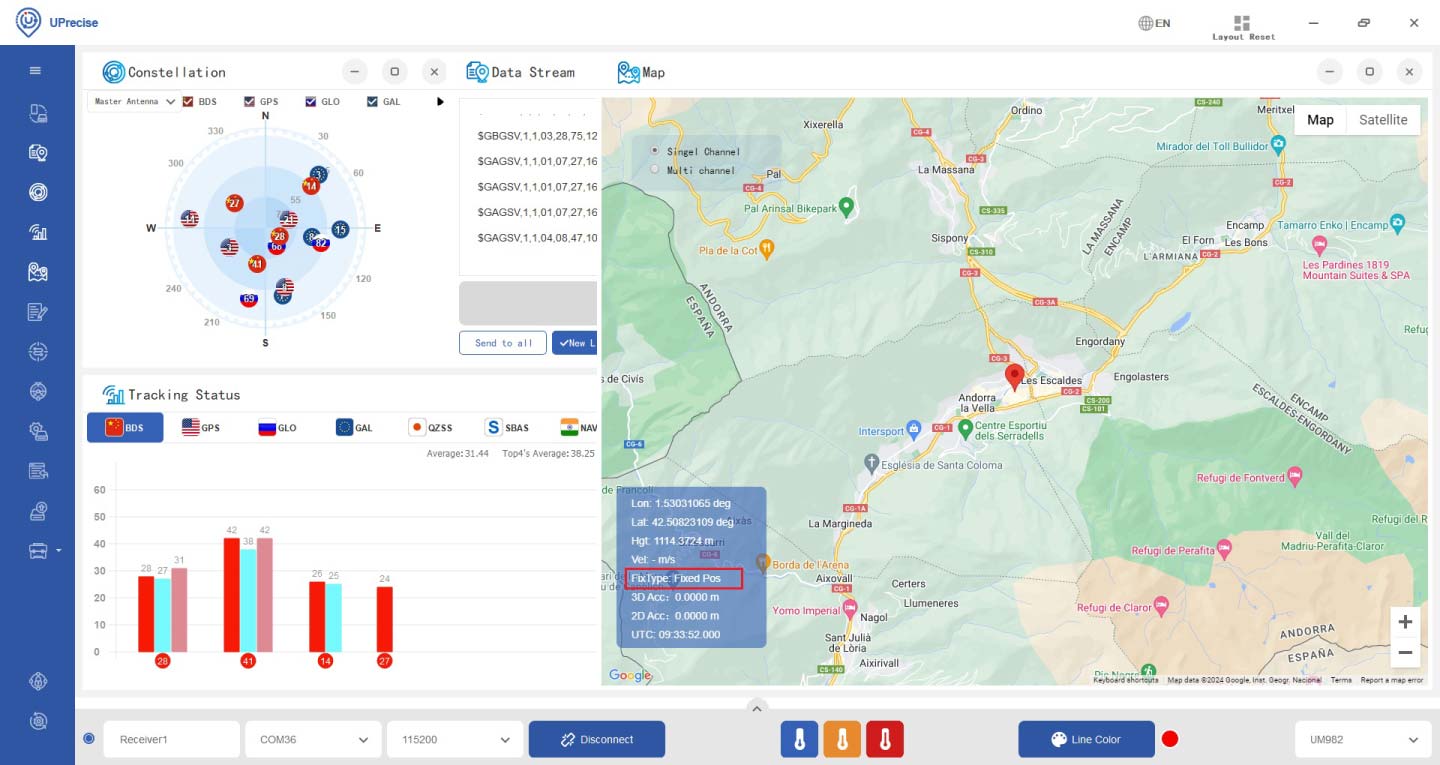Image resolution: width=1440 pixels, height=765 pixels.
Task: Switch map to Satellite view
Action: [x=1383, y=120]
